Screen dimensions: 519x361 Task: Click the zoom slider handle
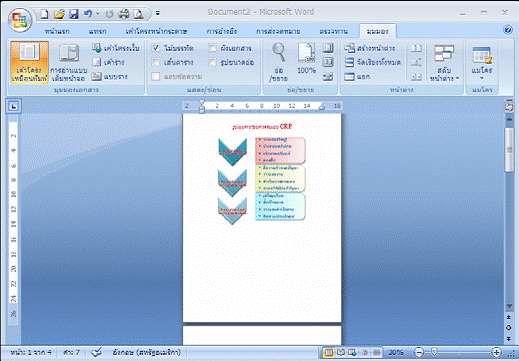click(434, 352)
